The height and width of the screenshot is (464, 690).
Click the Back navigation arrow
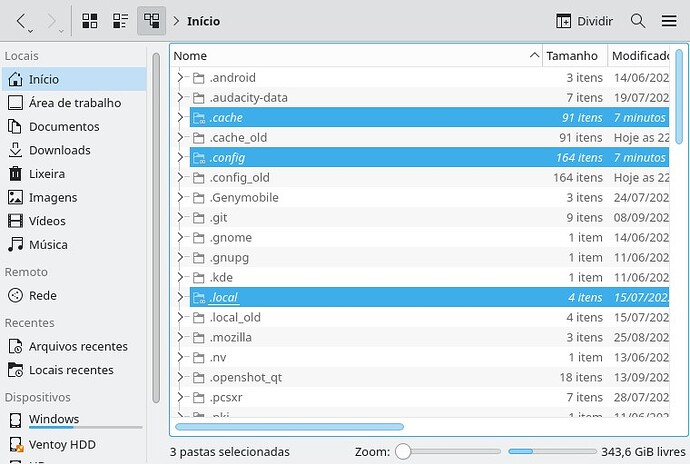21,21
